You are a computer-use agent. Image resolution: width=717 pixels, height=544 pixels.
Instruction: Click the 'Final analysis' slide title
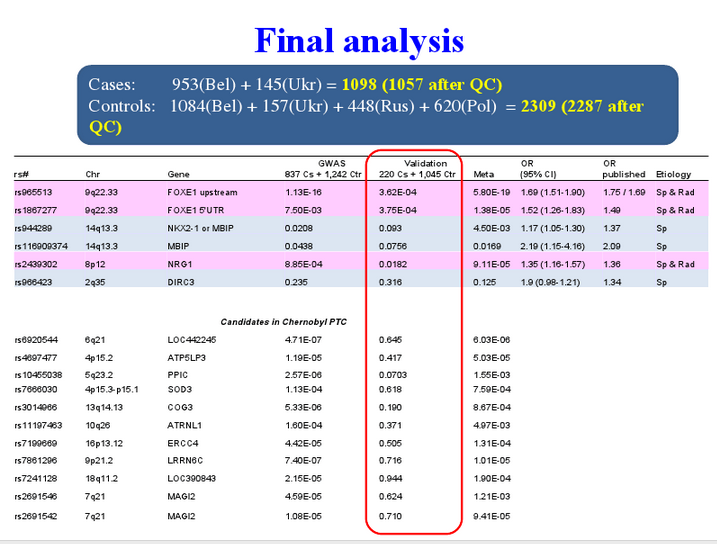click(359, 42)
